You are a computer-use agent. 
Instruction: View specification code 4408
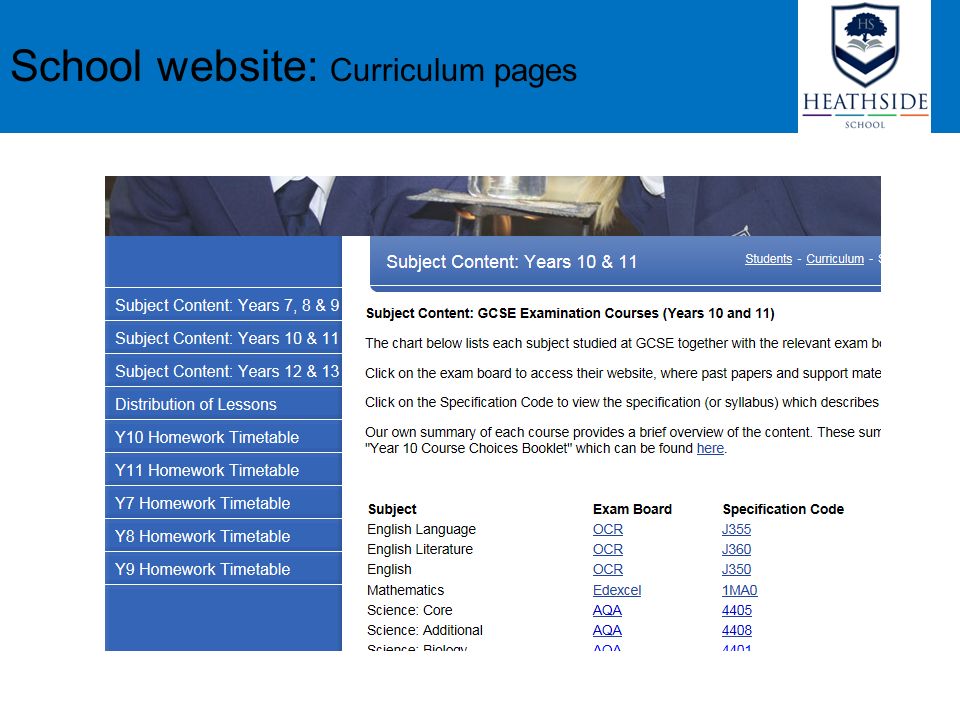point(737,631)
